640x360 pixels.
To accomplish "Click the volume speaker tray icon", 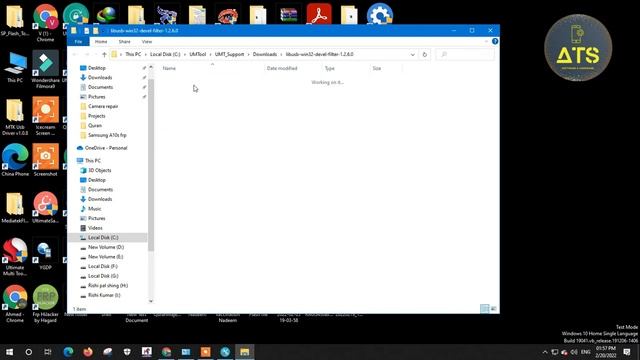I will tap(574, 352).
